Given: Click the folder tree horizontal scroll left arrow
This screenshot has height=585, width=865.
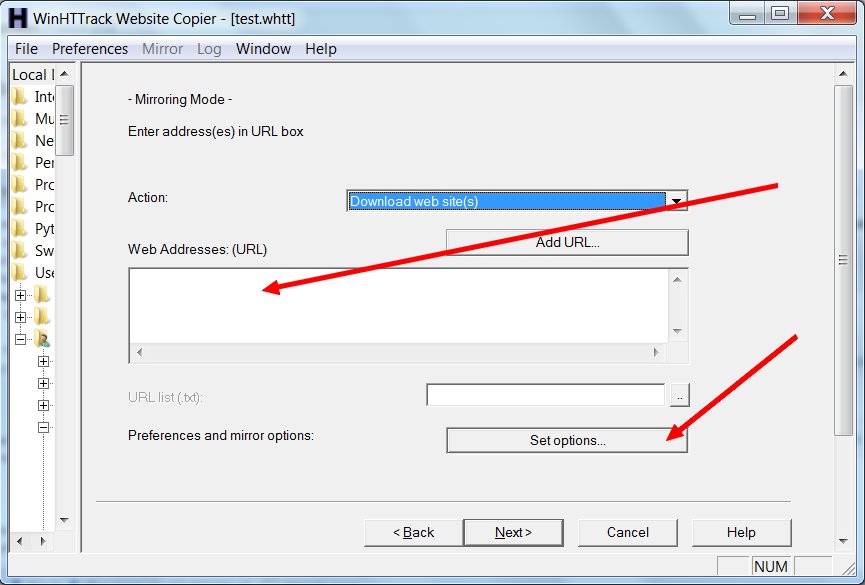Looking at the screenshot, I should [20, 541].
